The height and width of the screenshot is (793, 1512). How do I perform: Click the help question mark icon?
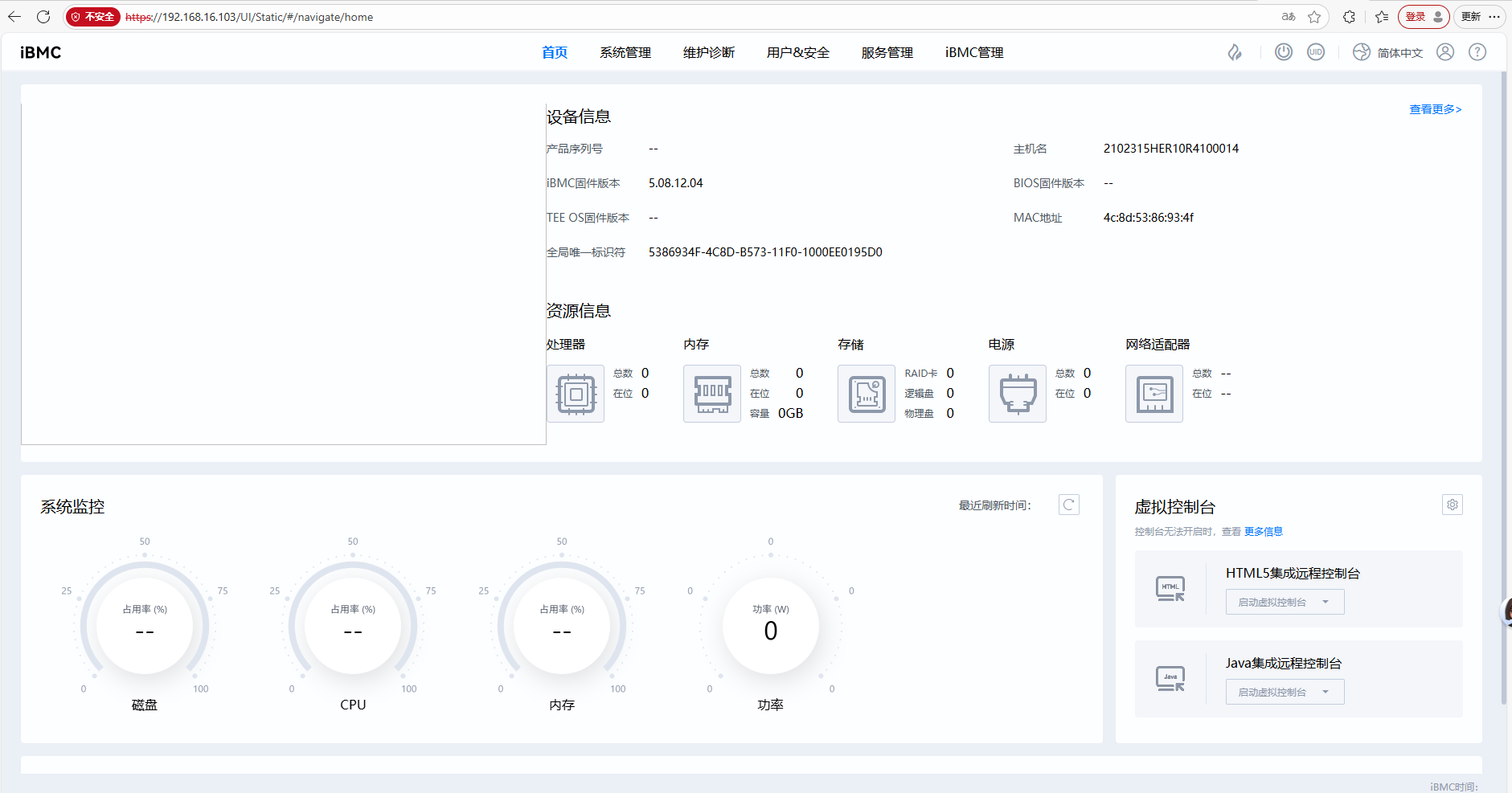click(x=1477, y=52)
